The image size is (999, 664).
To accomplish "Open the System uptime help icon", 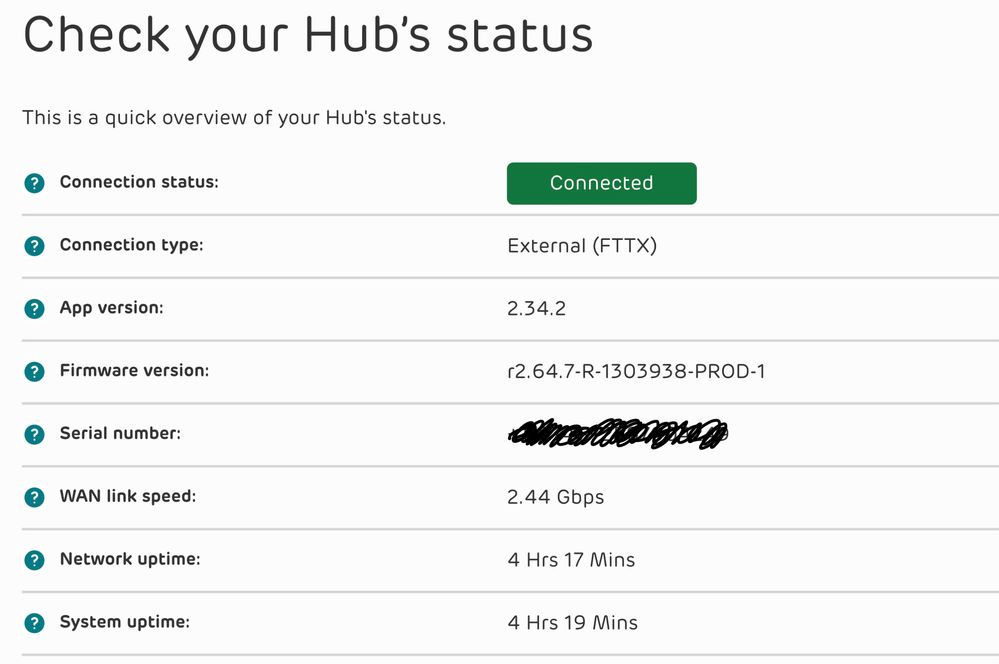I will (34, 623).
